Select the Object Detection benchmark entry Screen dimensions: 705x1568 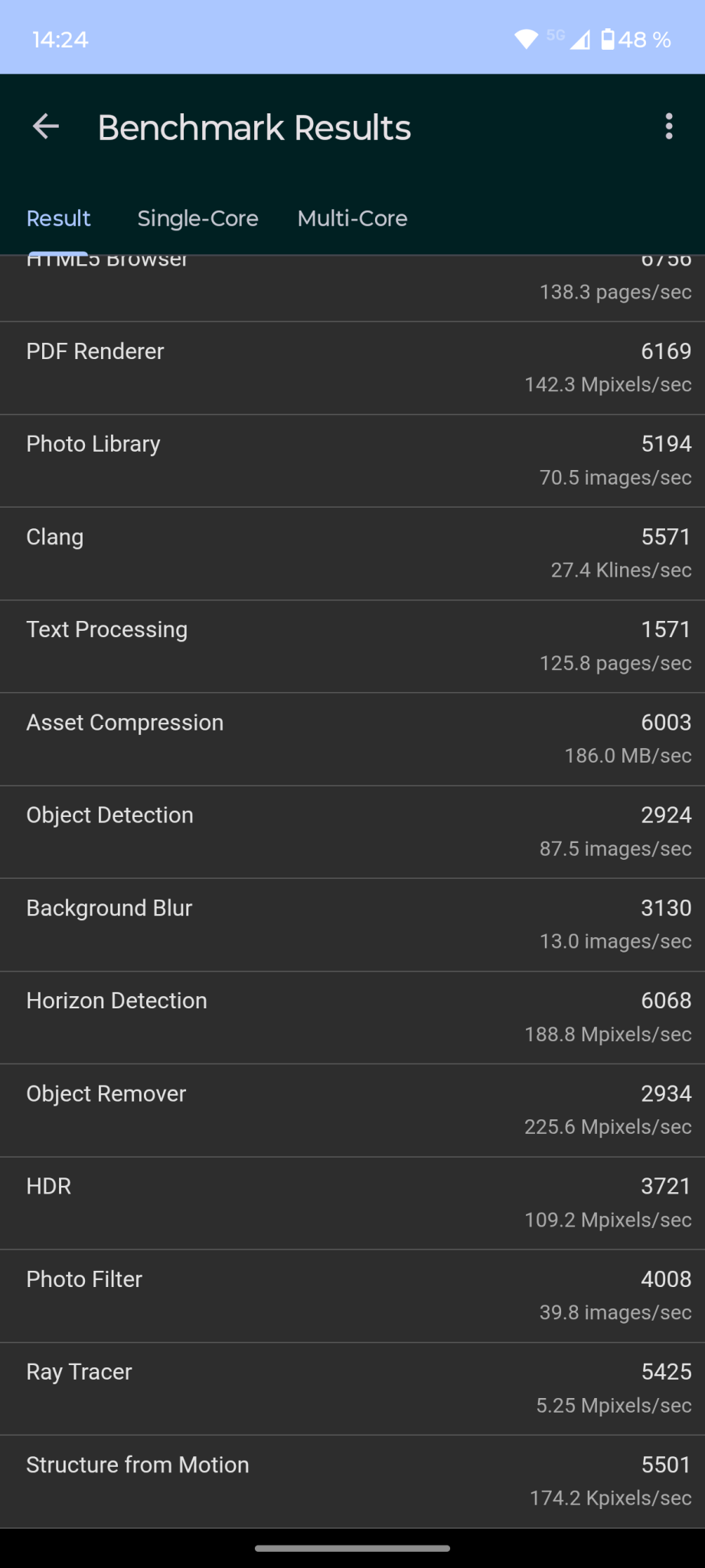coord(352,832)
